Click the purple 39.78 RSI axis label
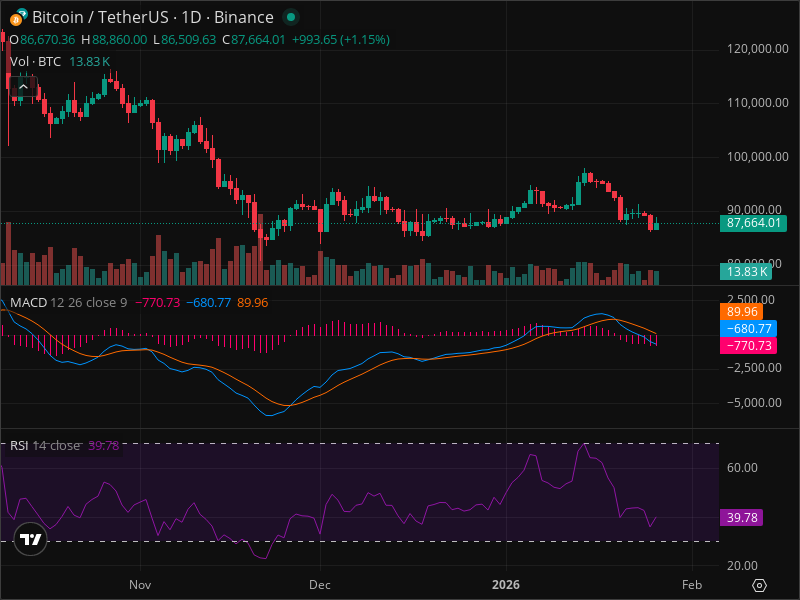This screenshot has height=600, width=800. [741, 518]
